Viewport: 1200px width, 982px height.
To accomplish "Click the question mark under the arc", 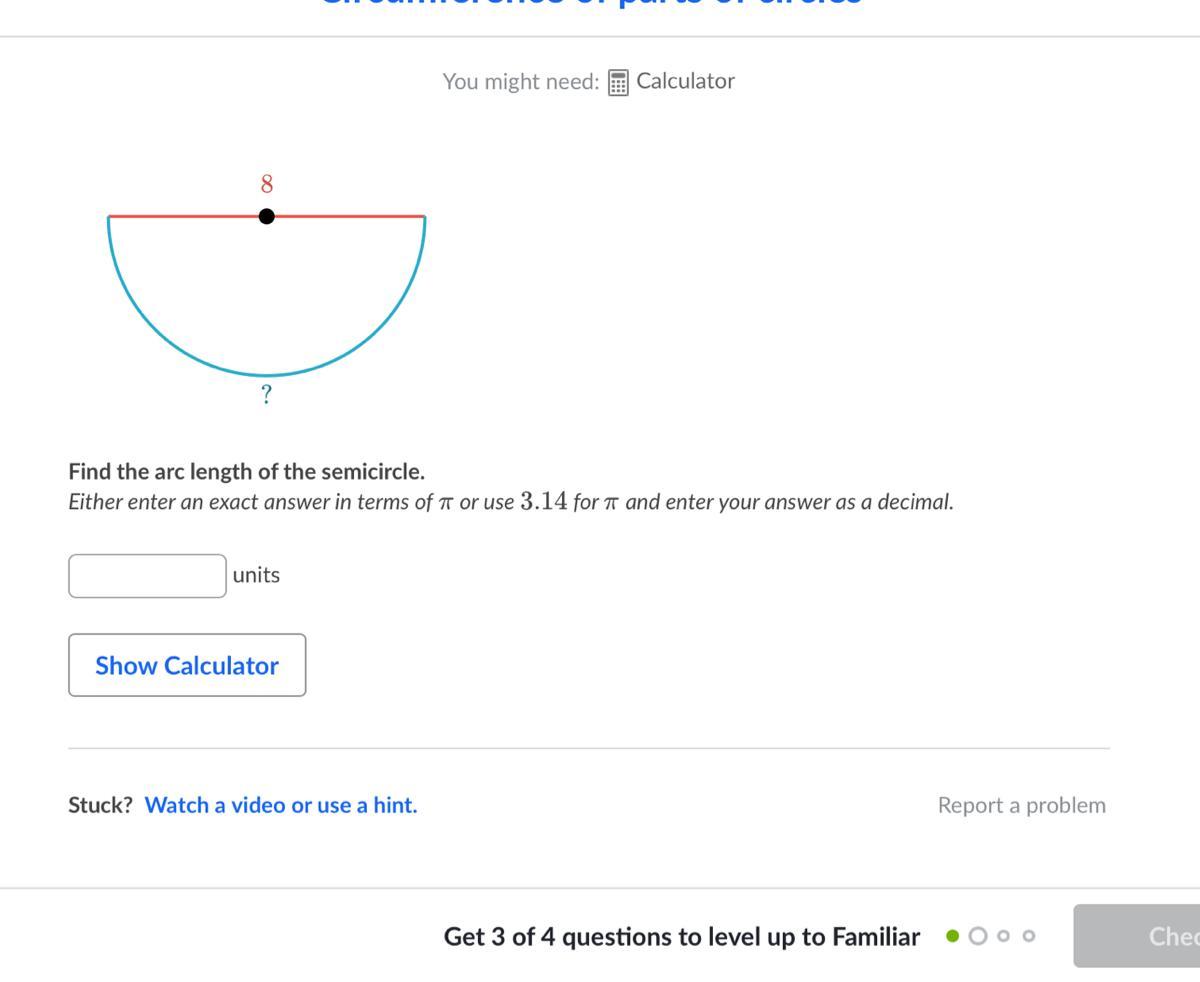I will [266, 395].
